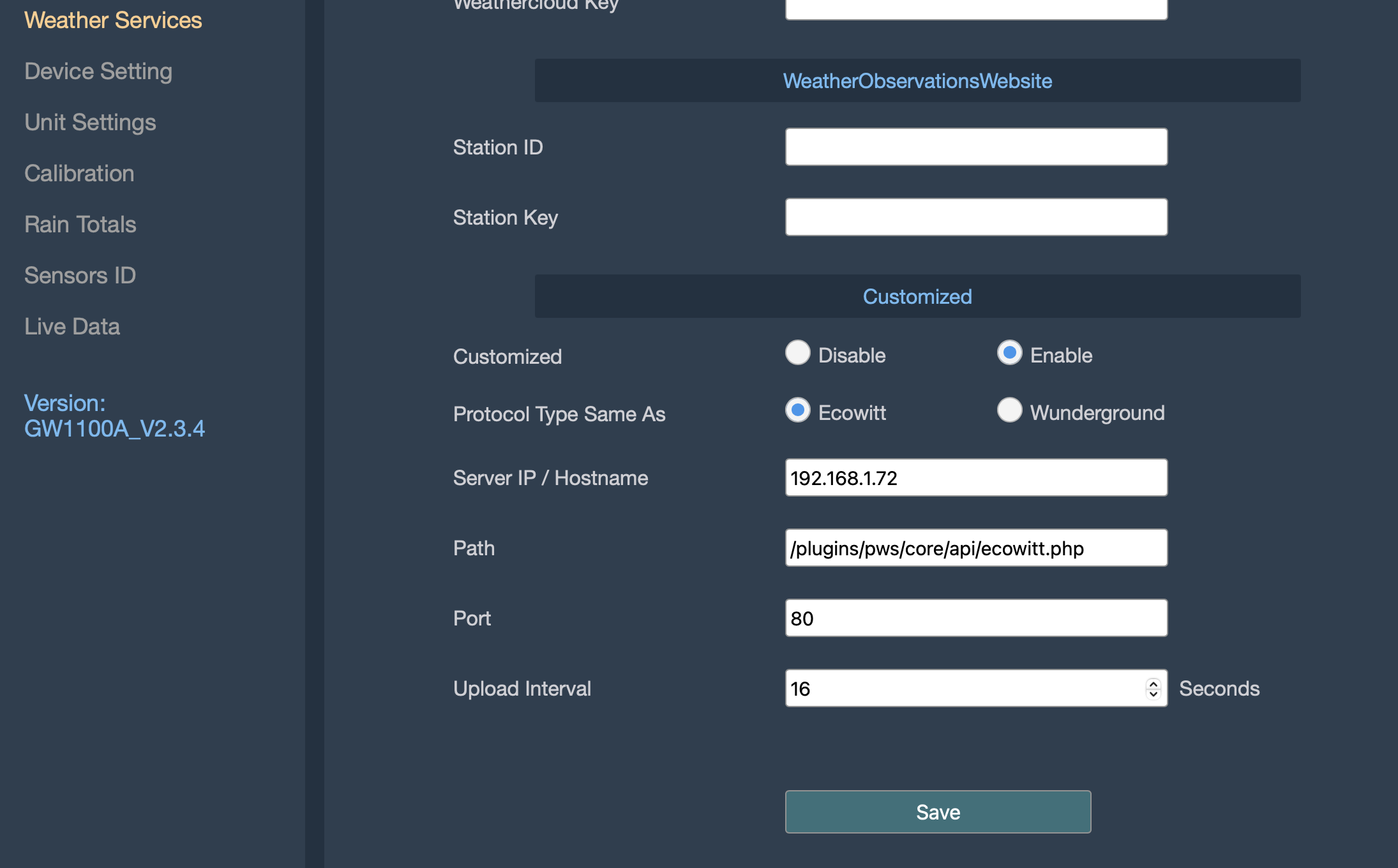Choose Ecowitt protocol type
Viewport: 1398px width, 868px height.
click(x=797, y=410)
